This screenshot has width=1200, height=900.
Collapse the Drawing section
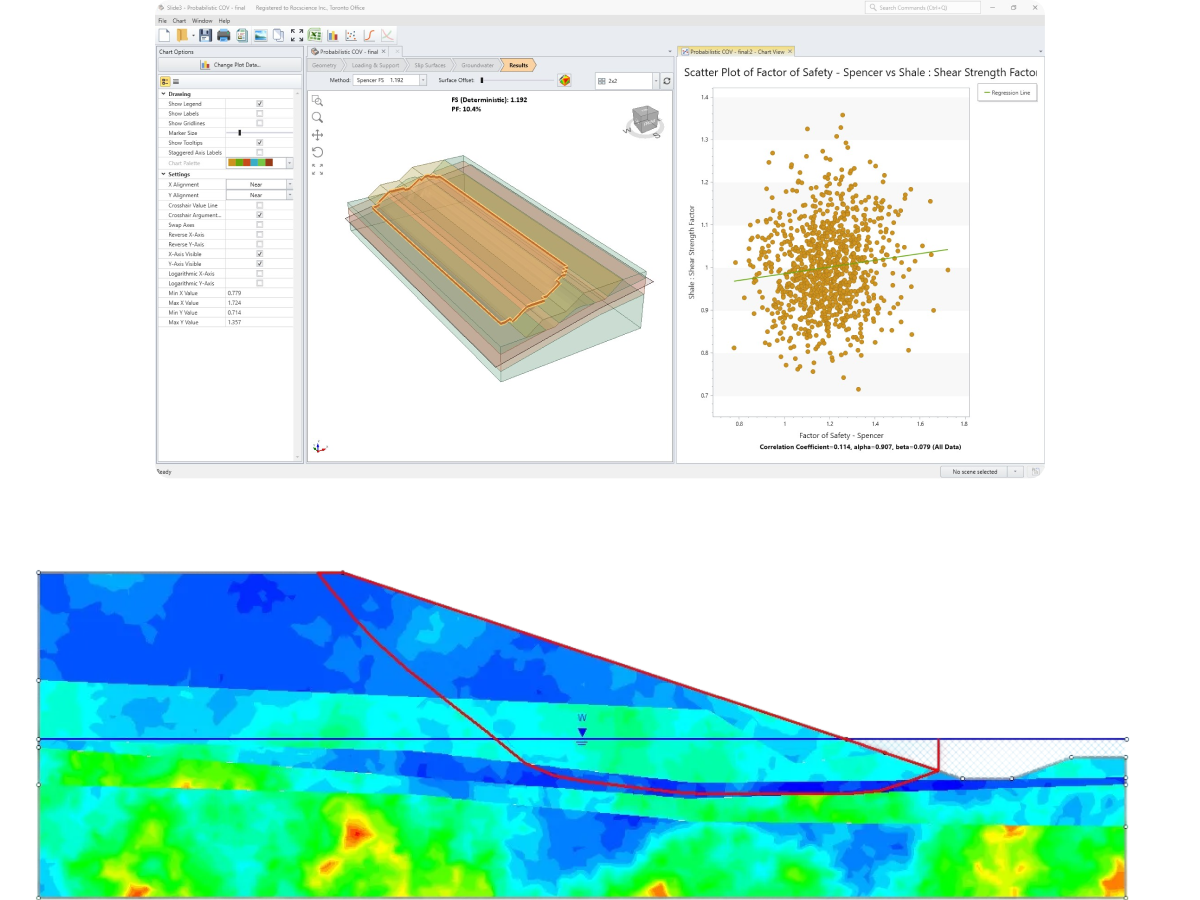click(163, 92)
